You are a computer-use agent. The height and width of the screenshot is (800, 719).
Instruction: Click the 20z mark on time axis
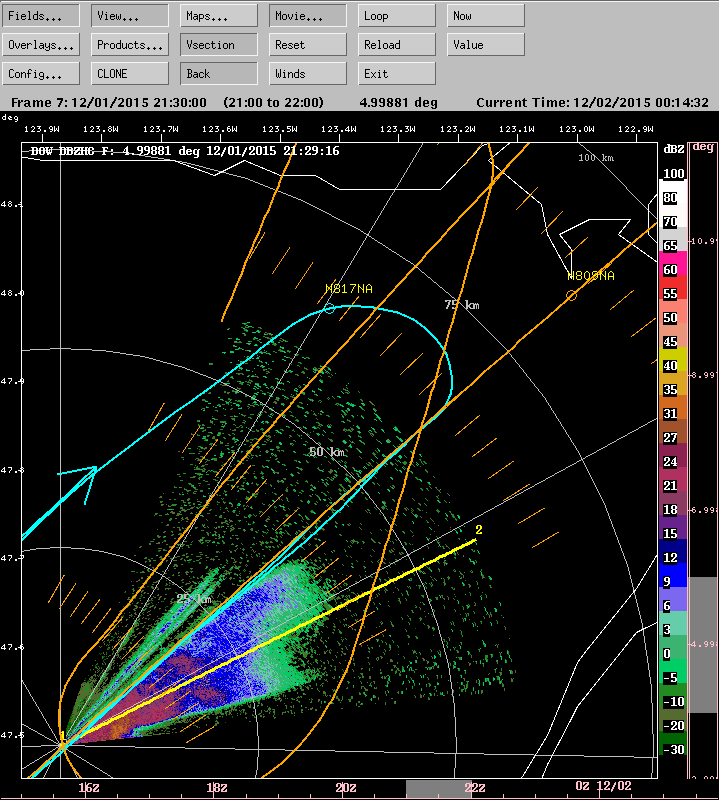pos(345,787)
